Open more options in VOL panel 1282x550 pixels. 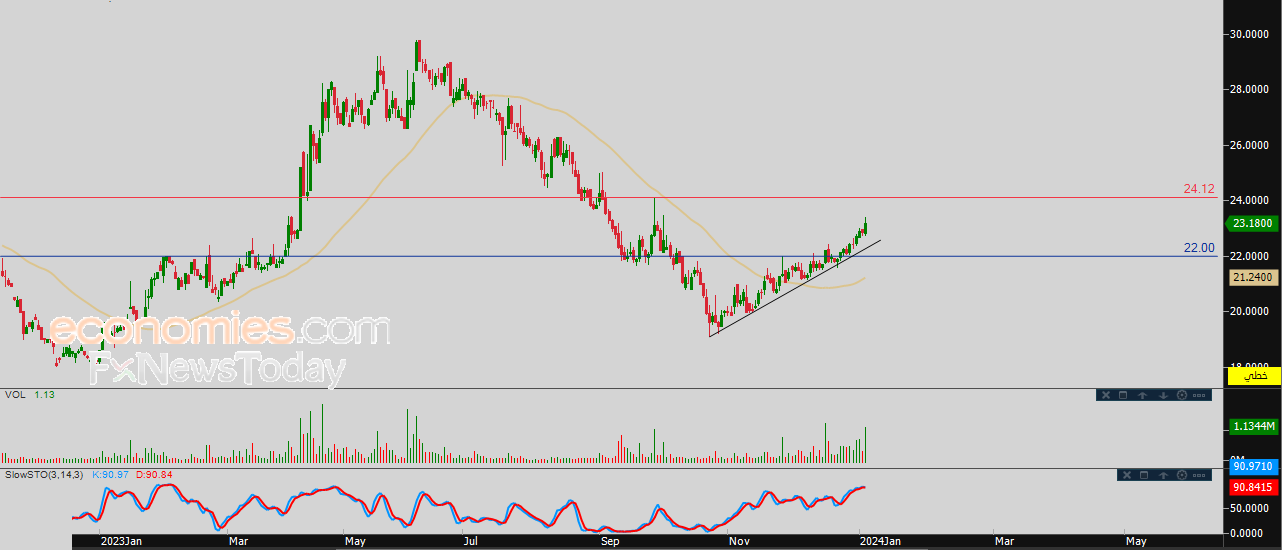click(x=1199, y=395)
